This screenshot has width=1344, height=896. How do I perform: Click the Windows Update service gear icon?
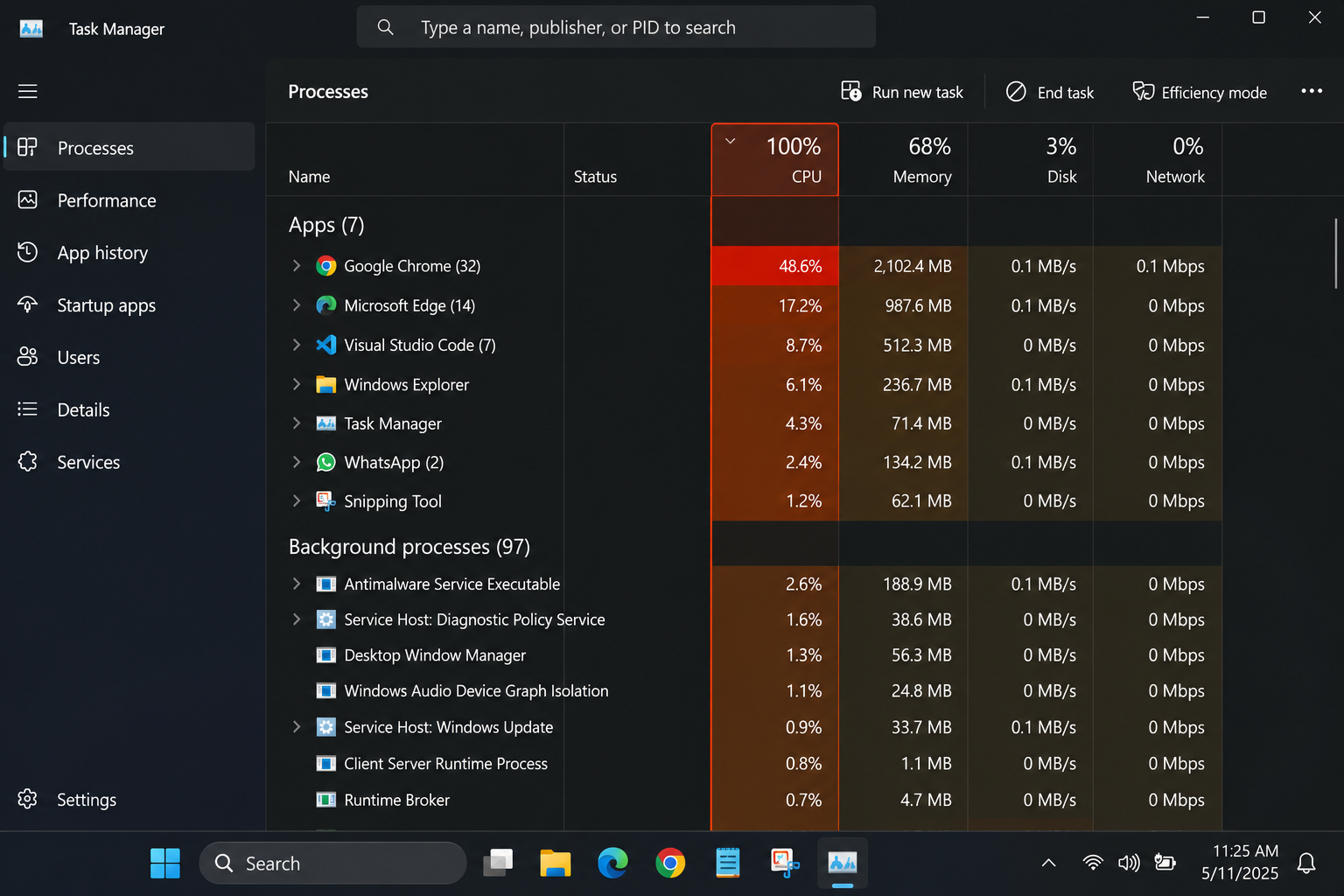(x=326, y=727)
